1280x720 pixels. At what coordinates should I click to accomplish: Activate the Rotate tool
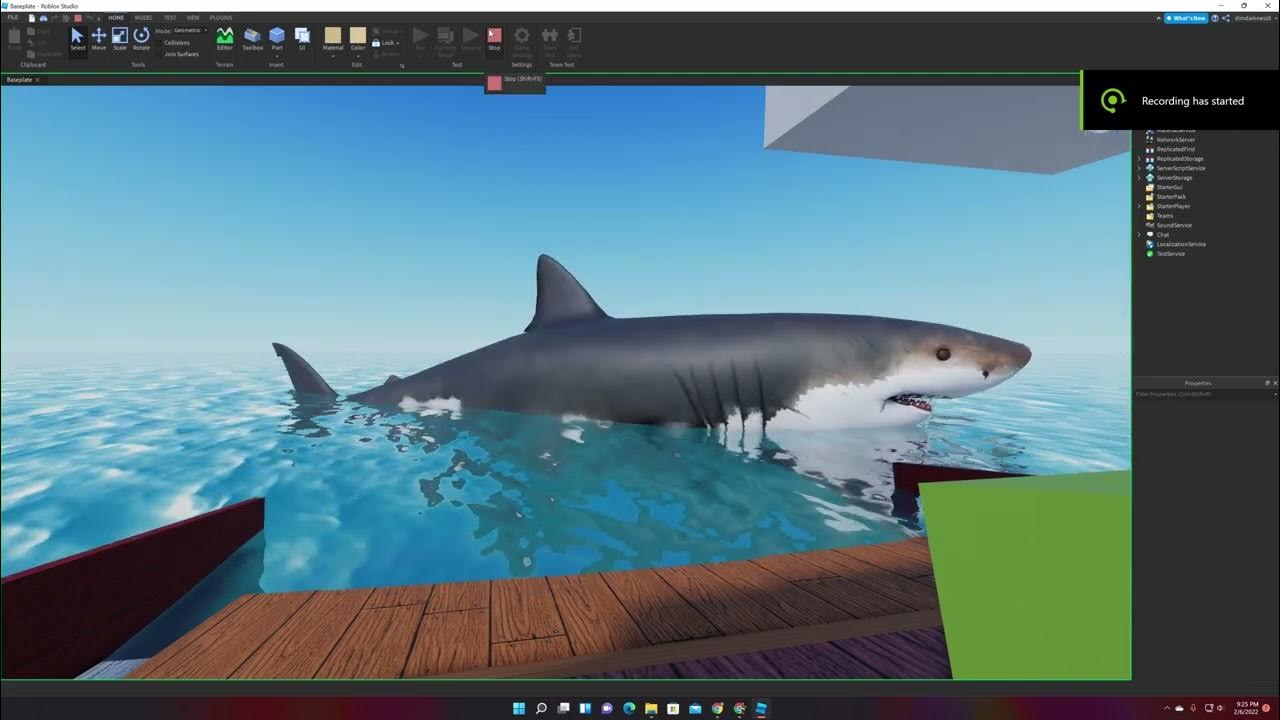tap(141, 39)
